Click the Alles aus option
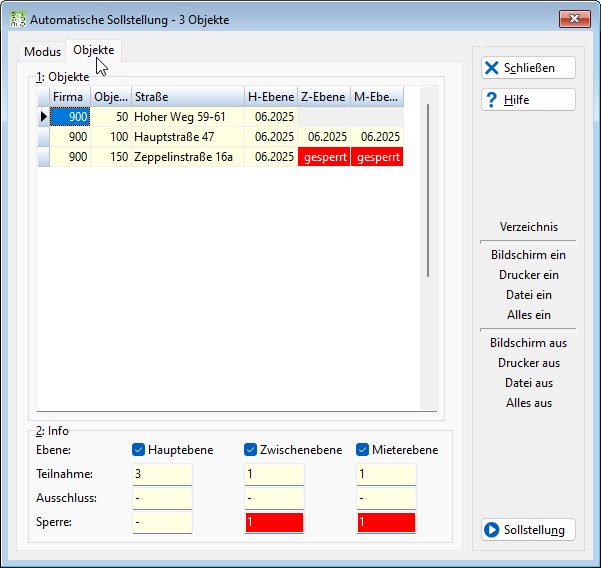Viewport: 601px width, 568px height. (x=529, y=403)
